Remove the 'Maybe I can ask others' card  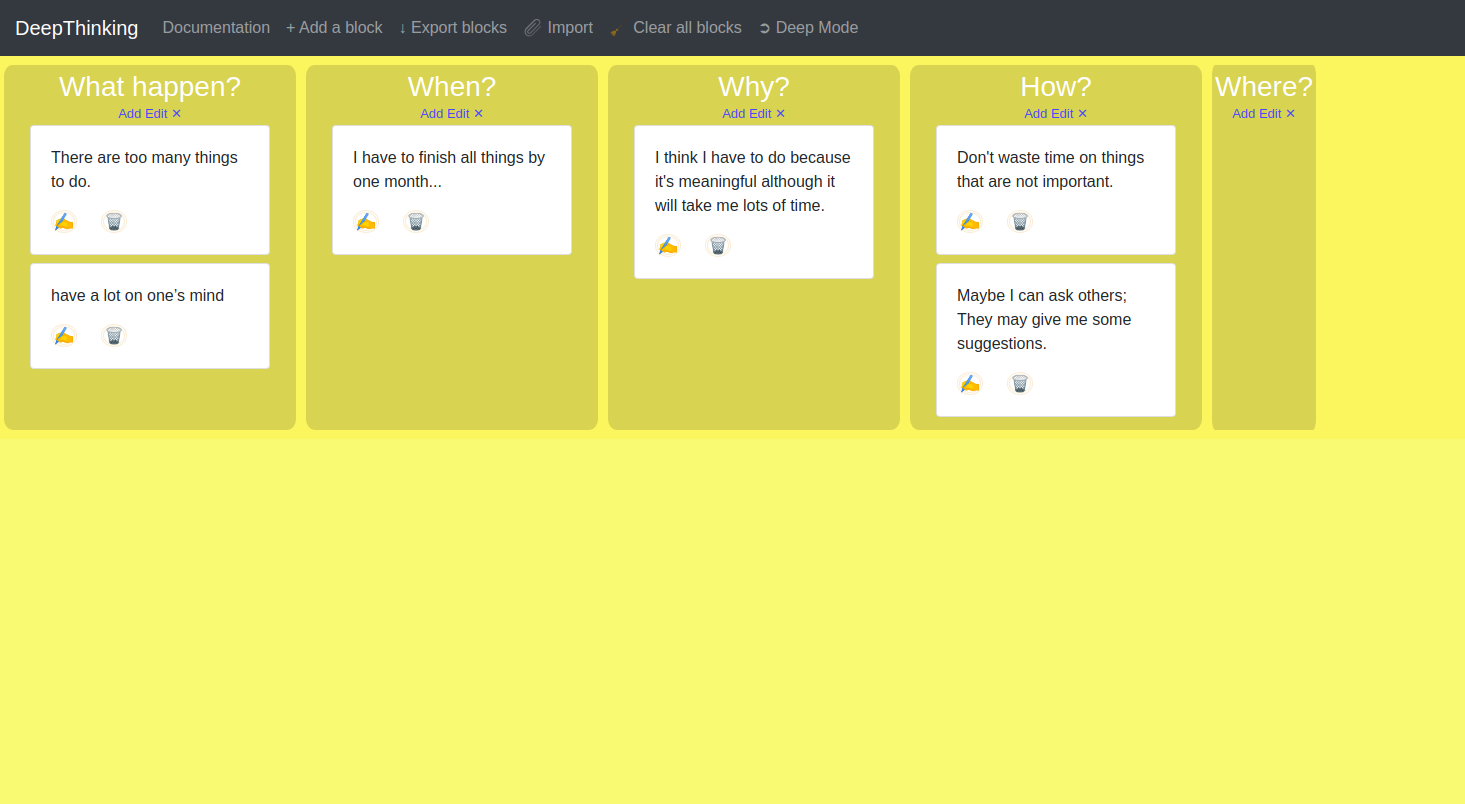(1020, 384)
